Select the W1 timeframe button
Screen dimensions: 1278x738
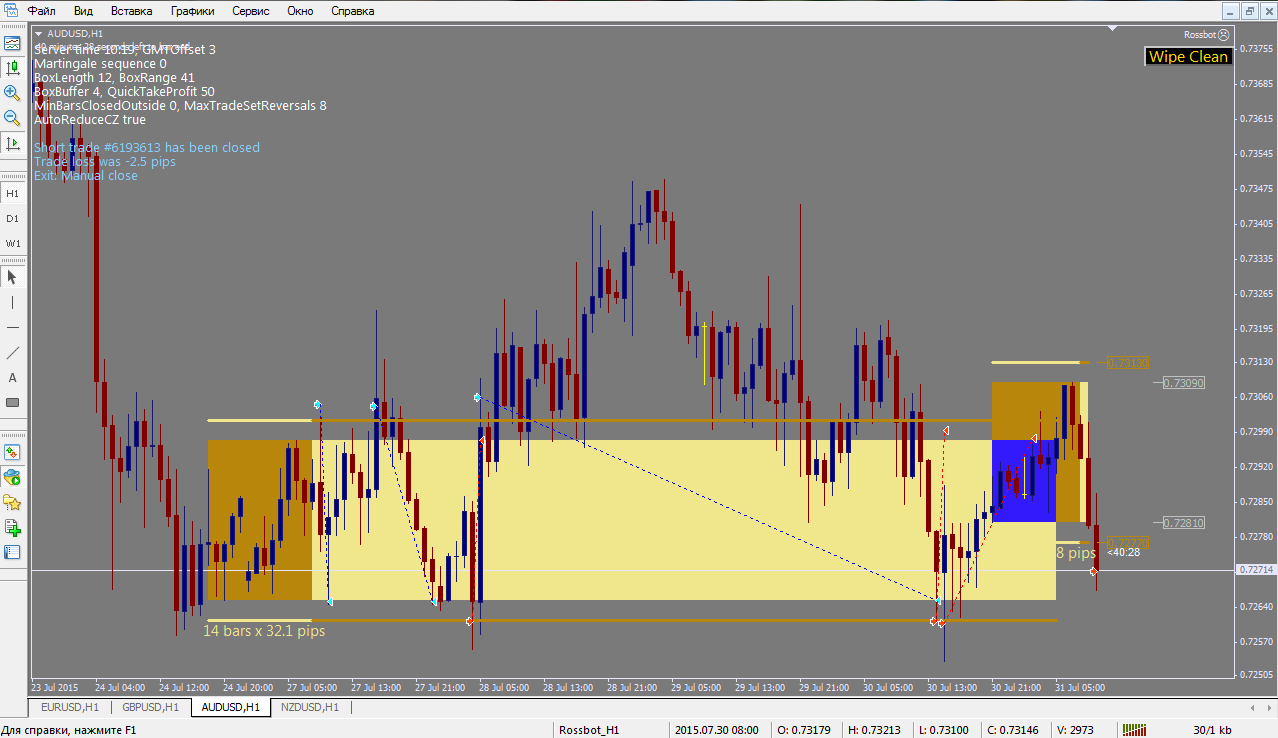tap(12, 243)
